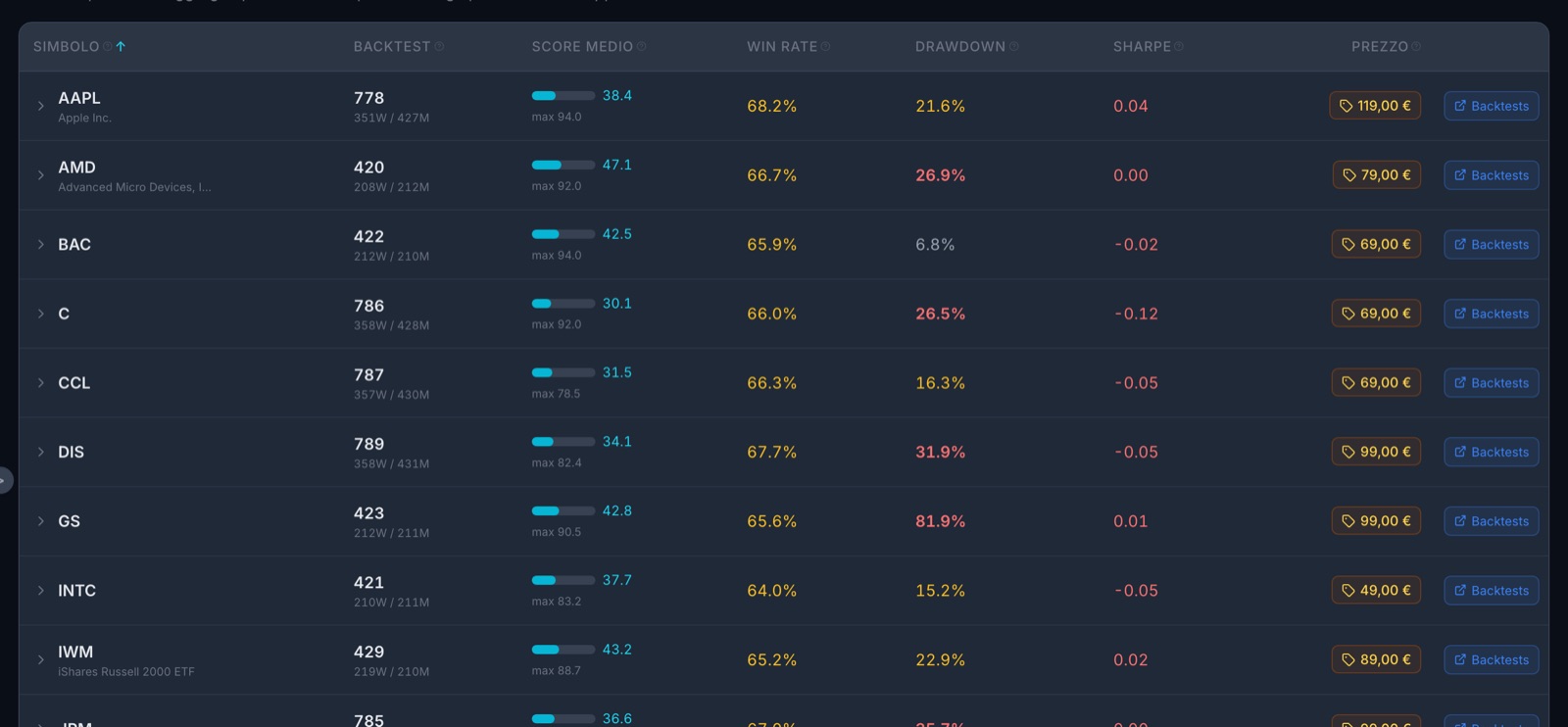Viewport: 1568px width, 727px height.
Task: Click the 0.04 Sharpe value for AAPL
Action: click(1130, 106)
